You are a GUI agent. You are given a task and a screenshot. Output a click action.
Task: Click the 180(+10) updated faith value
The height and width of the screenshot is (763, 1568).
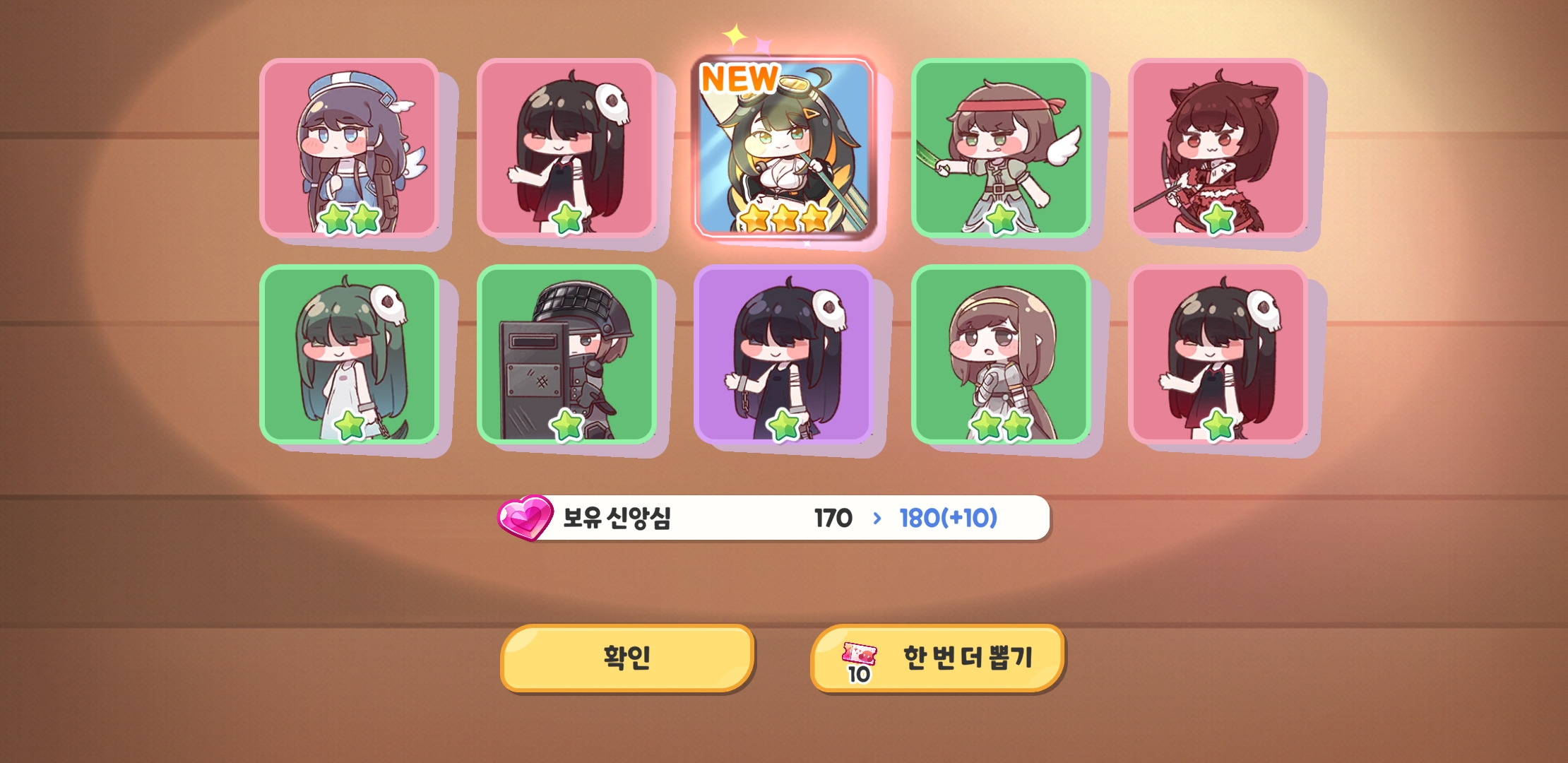click(x=948, y=518)
